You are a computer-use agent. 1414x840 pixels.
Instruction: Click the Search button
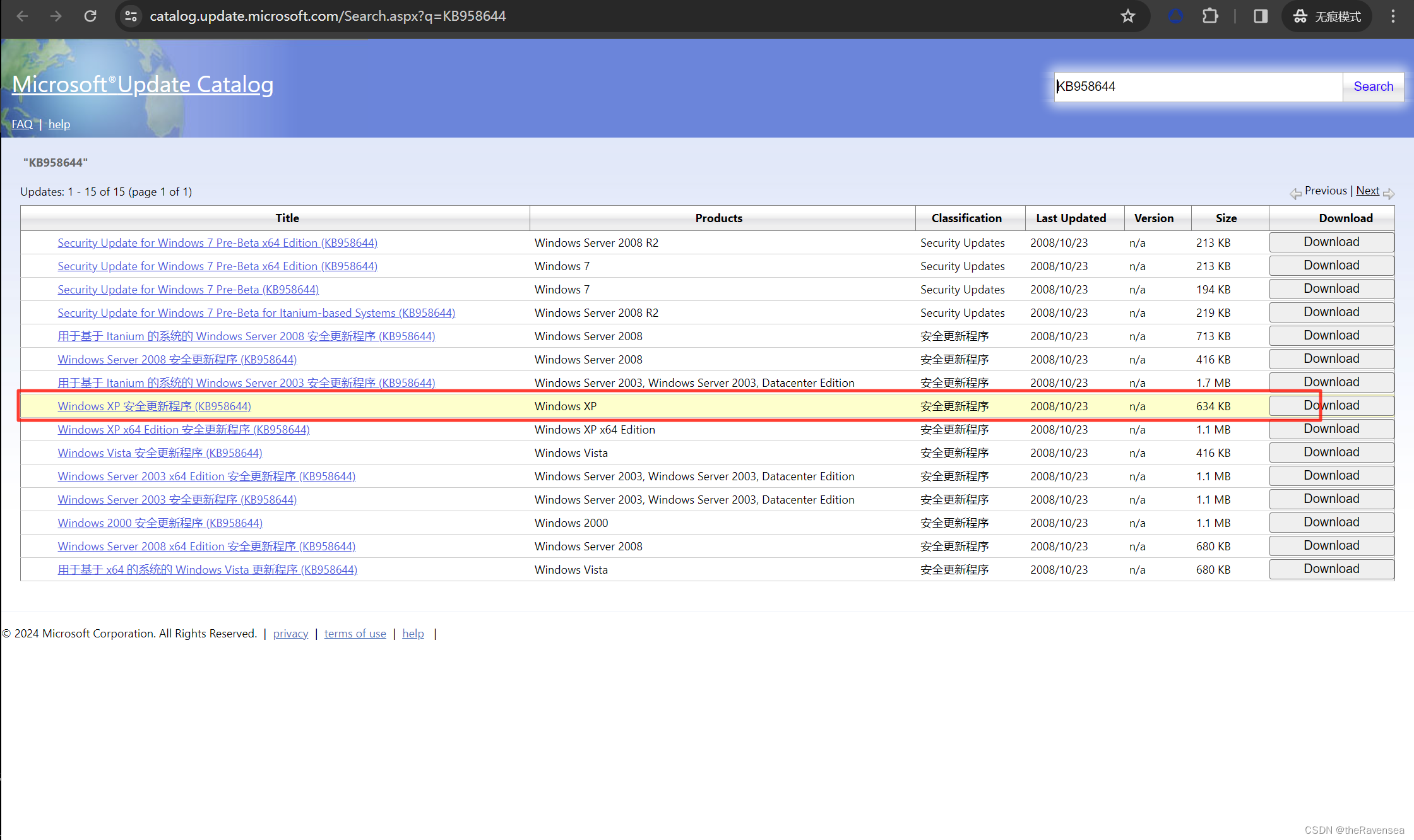click(1373, 86)
